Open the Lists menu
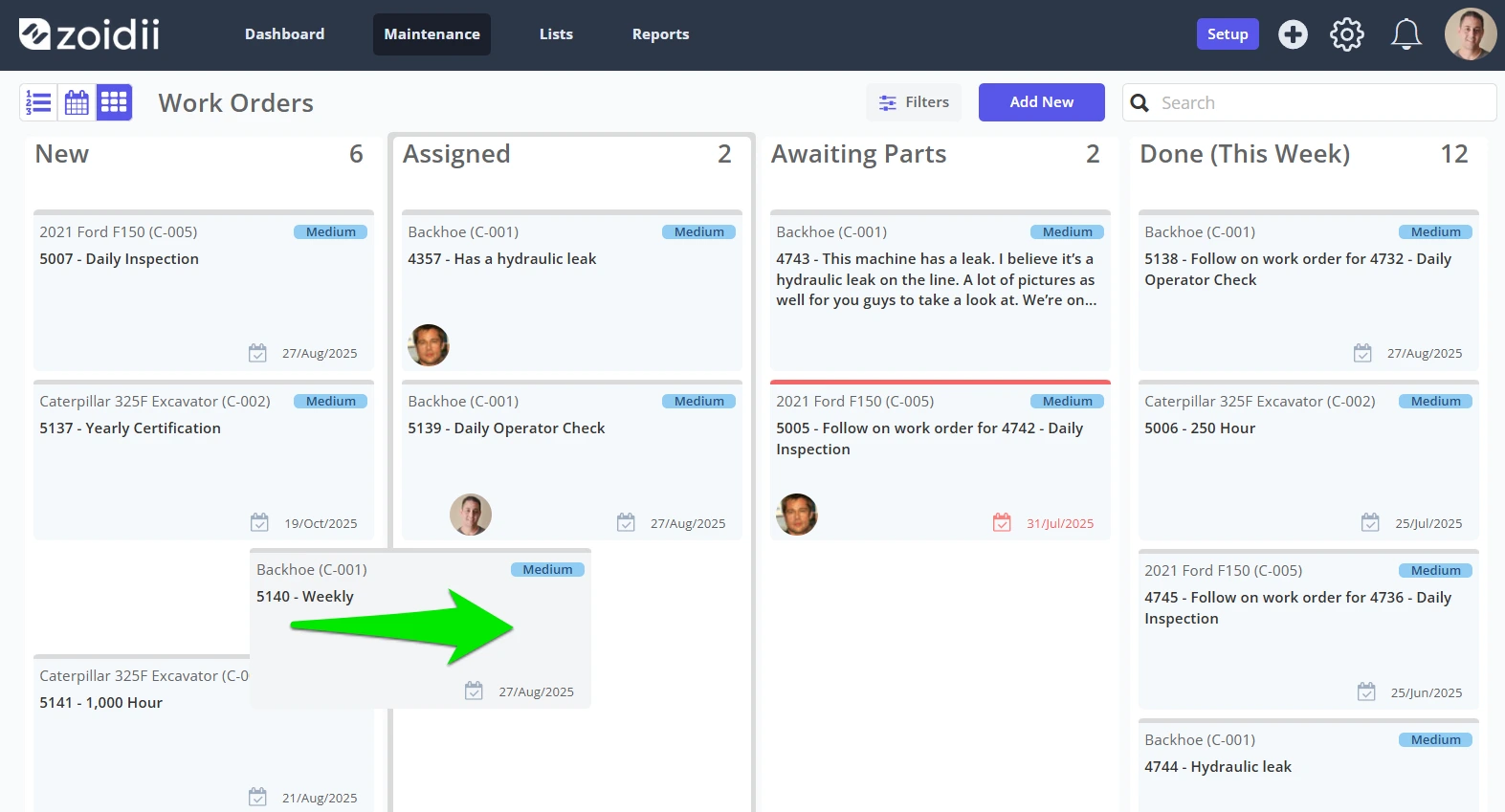 coord(556,34)
